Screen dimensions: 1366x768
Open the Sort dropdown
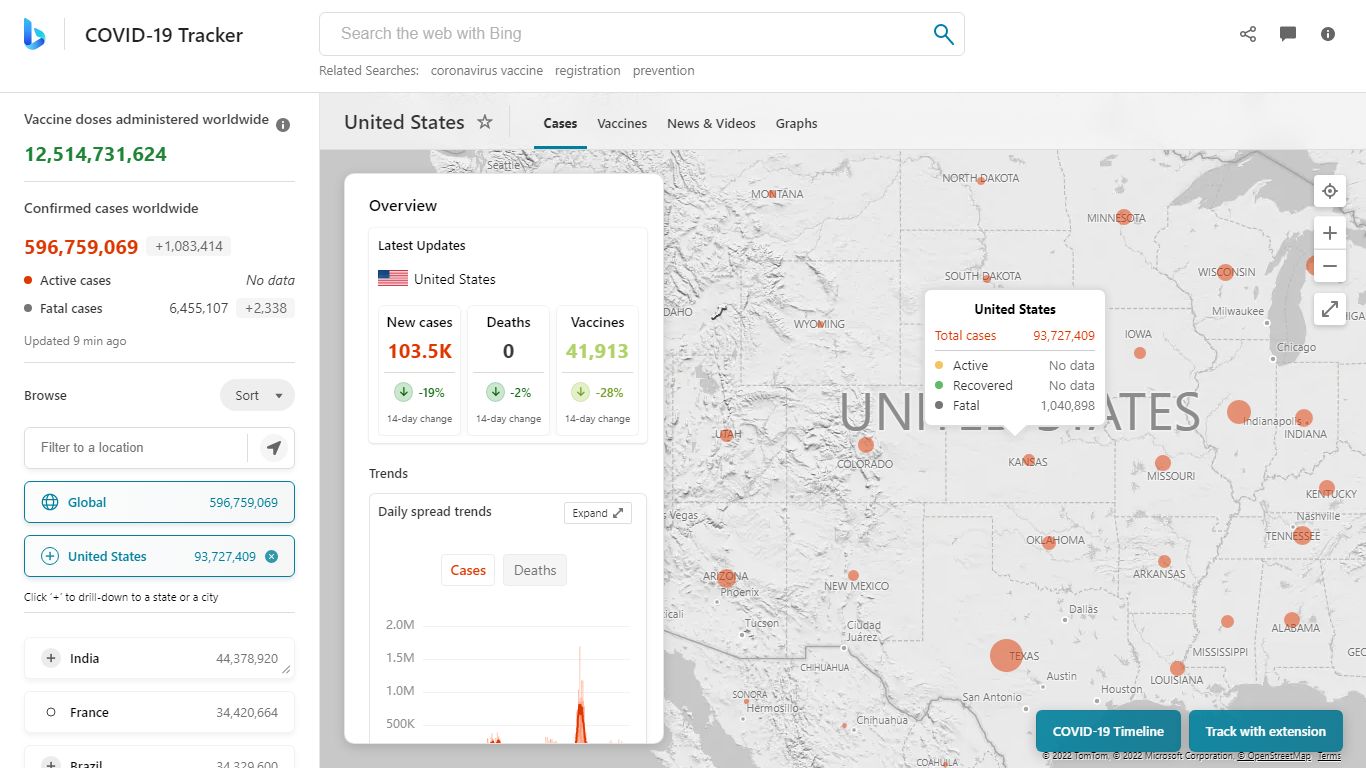click(x=258, y=395)
